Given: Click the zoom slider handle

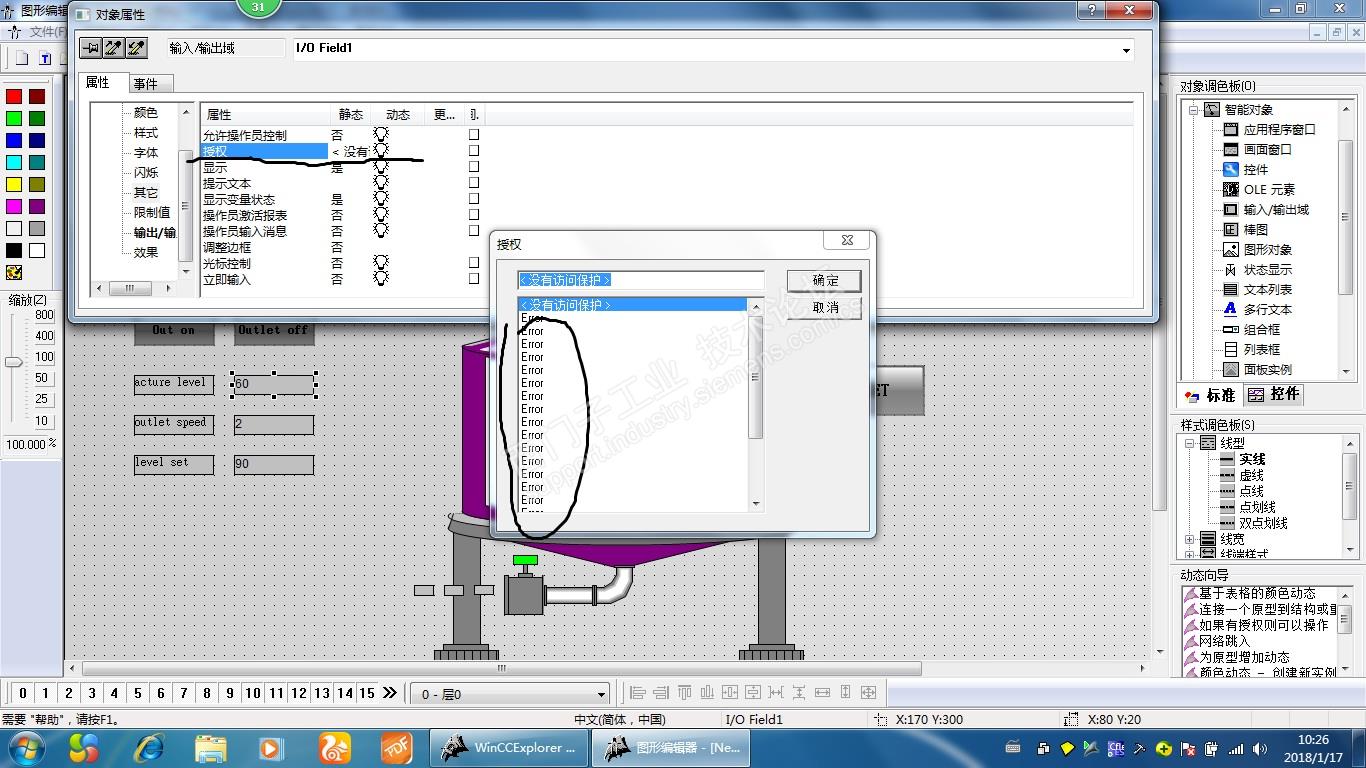Looking at the screenshot, I should [x=14, y=362].
